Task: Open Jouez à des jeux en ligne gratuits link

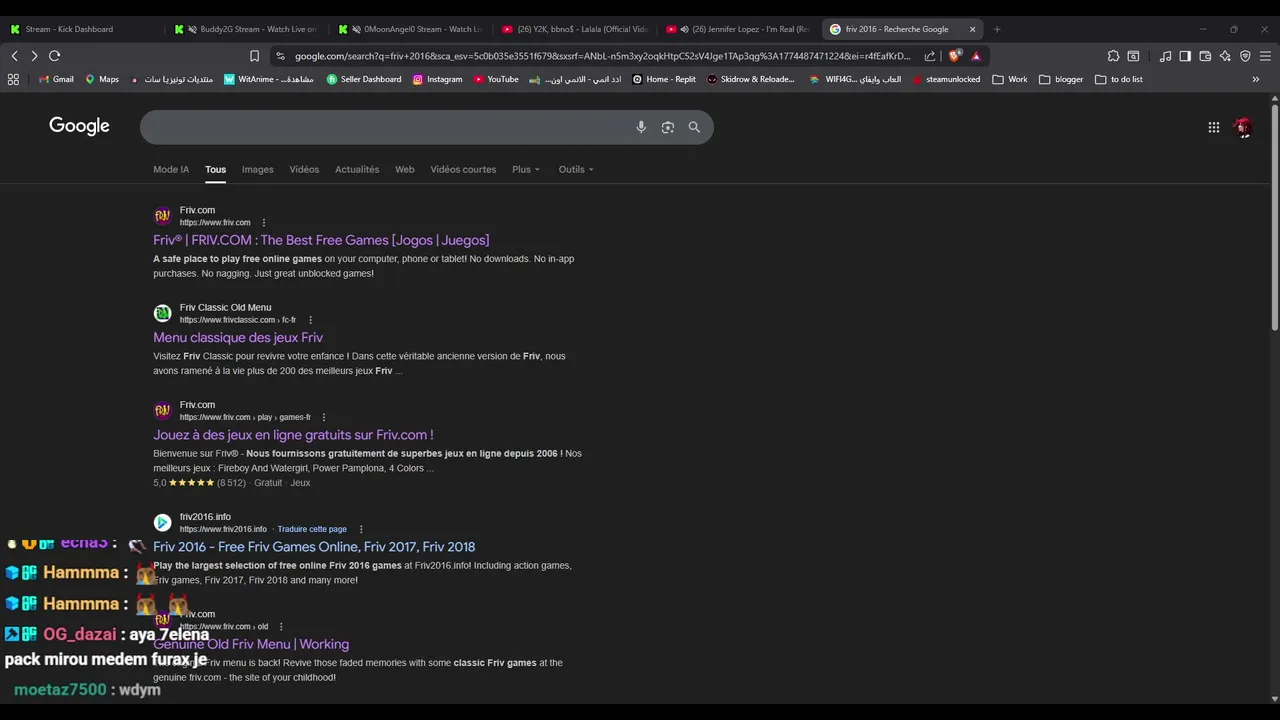Action: click(293, 435)
